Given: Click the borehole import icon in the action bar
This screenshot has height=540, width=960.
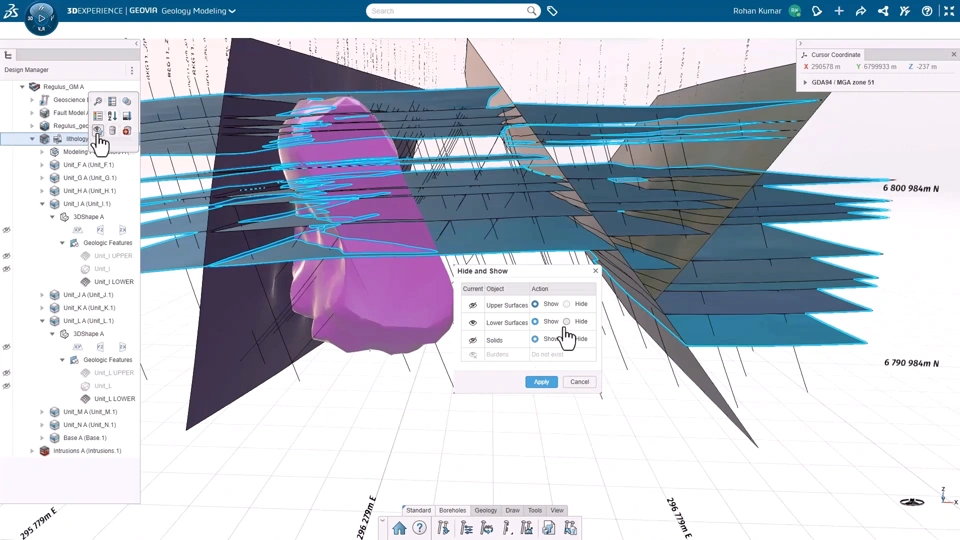Looking at the screenshot, I should pyautogui.click(x=444, y=528).
